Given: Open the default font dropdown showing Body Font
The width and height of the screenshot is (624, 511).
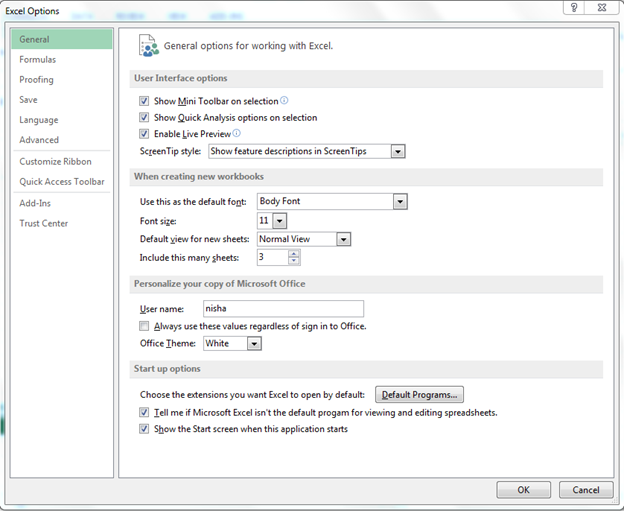Looking at the screenshot, I should (x=400, y=201).
